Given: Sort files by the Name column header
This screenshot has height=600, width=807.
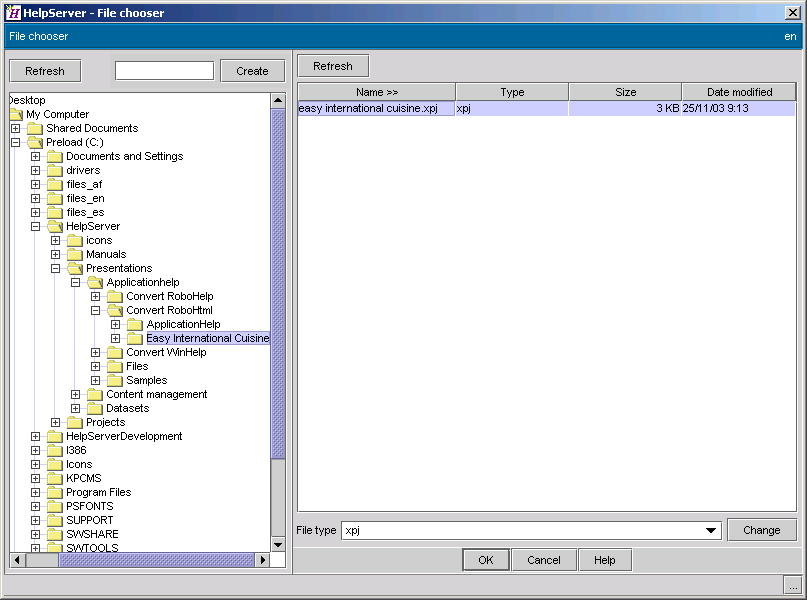Looking at the screenshot, I should (377, 92).
